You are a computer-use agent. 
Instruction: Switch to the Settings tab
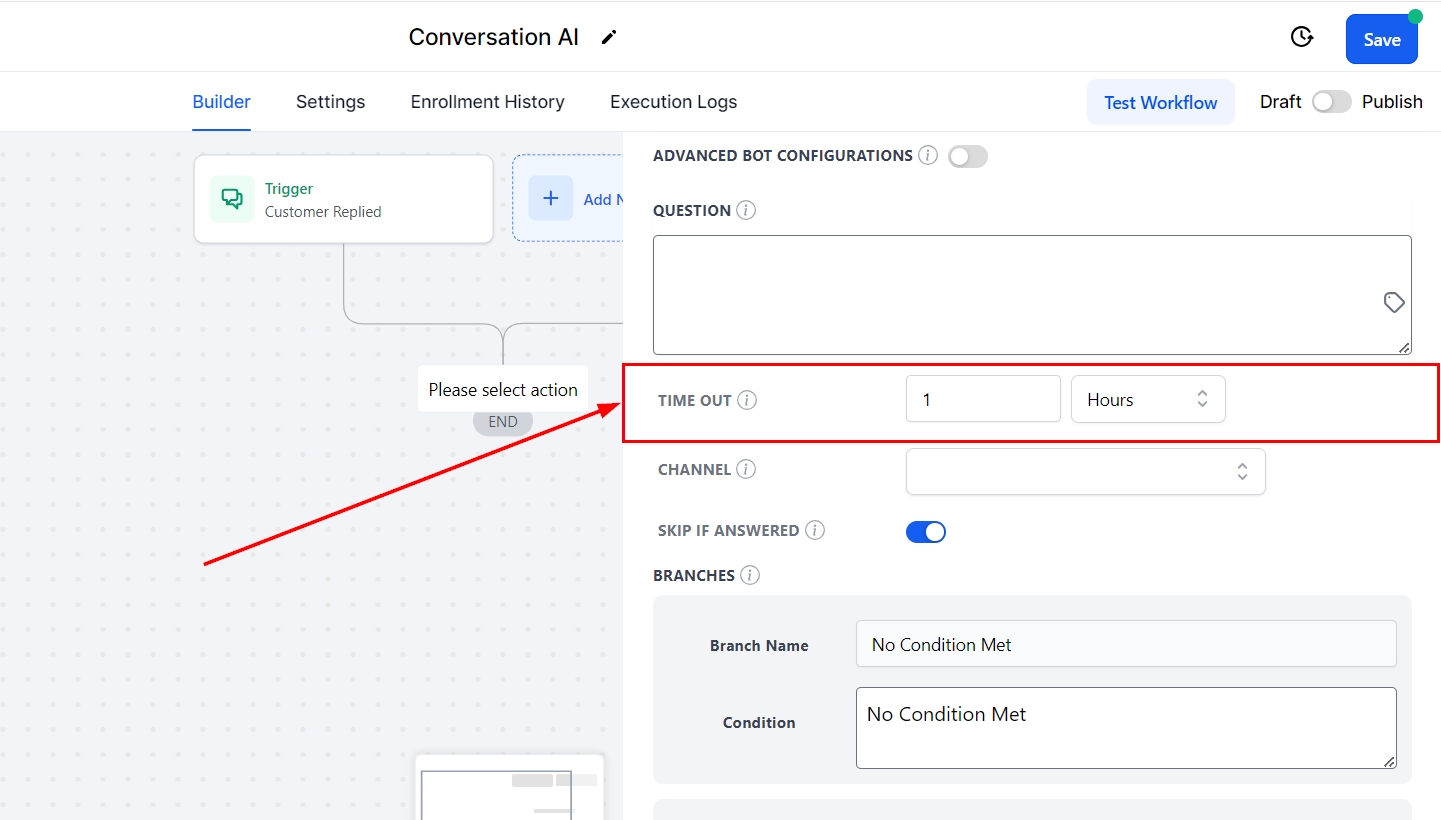(330, 102)
